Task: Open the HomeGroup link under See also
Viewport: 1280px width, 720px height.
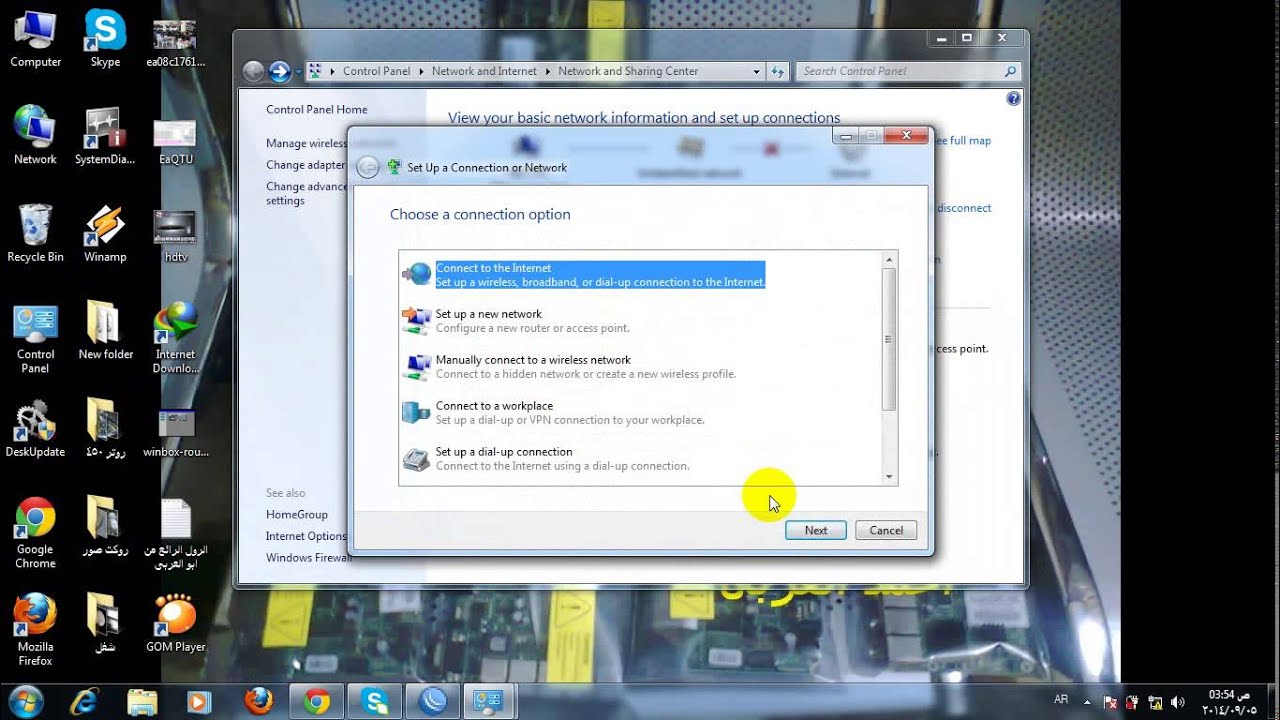Action: [297, 514]
